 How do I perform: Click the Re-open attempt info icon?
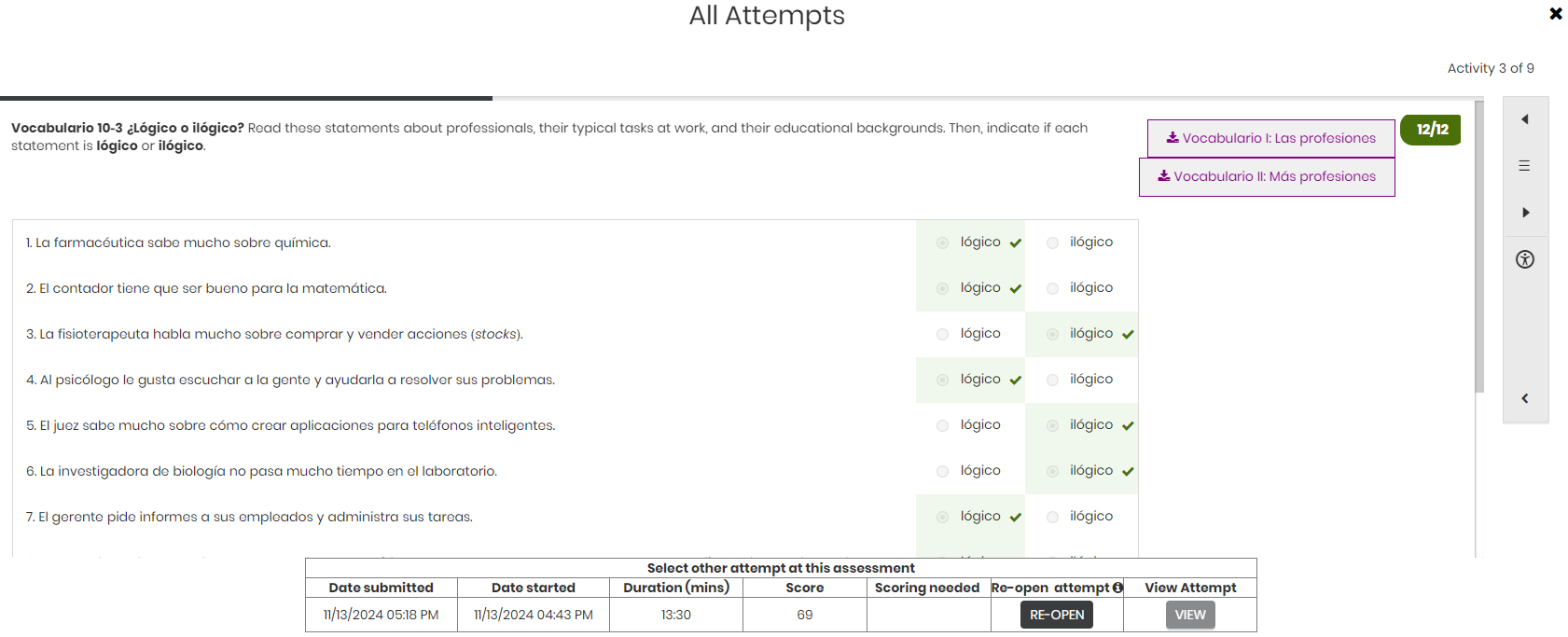pos(1117,588)
